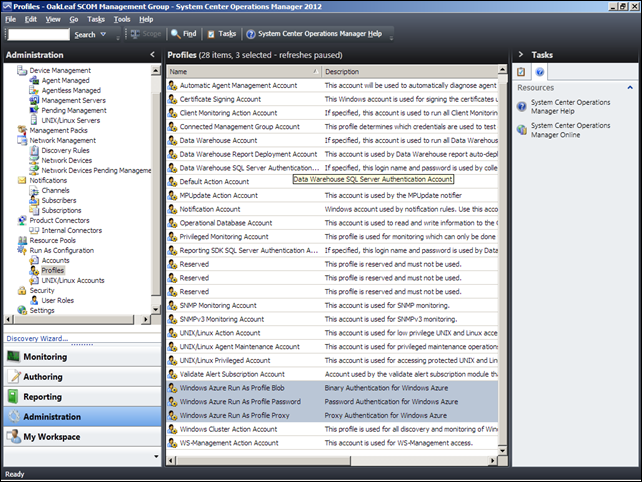Open System Center Operations Manager Help resource link
Image resolution: width=642 pixels, height=482 pixels.
pos(570,106)
